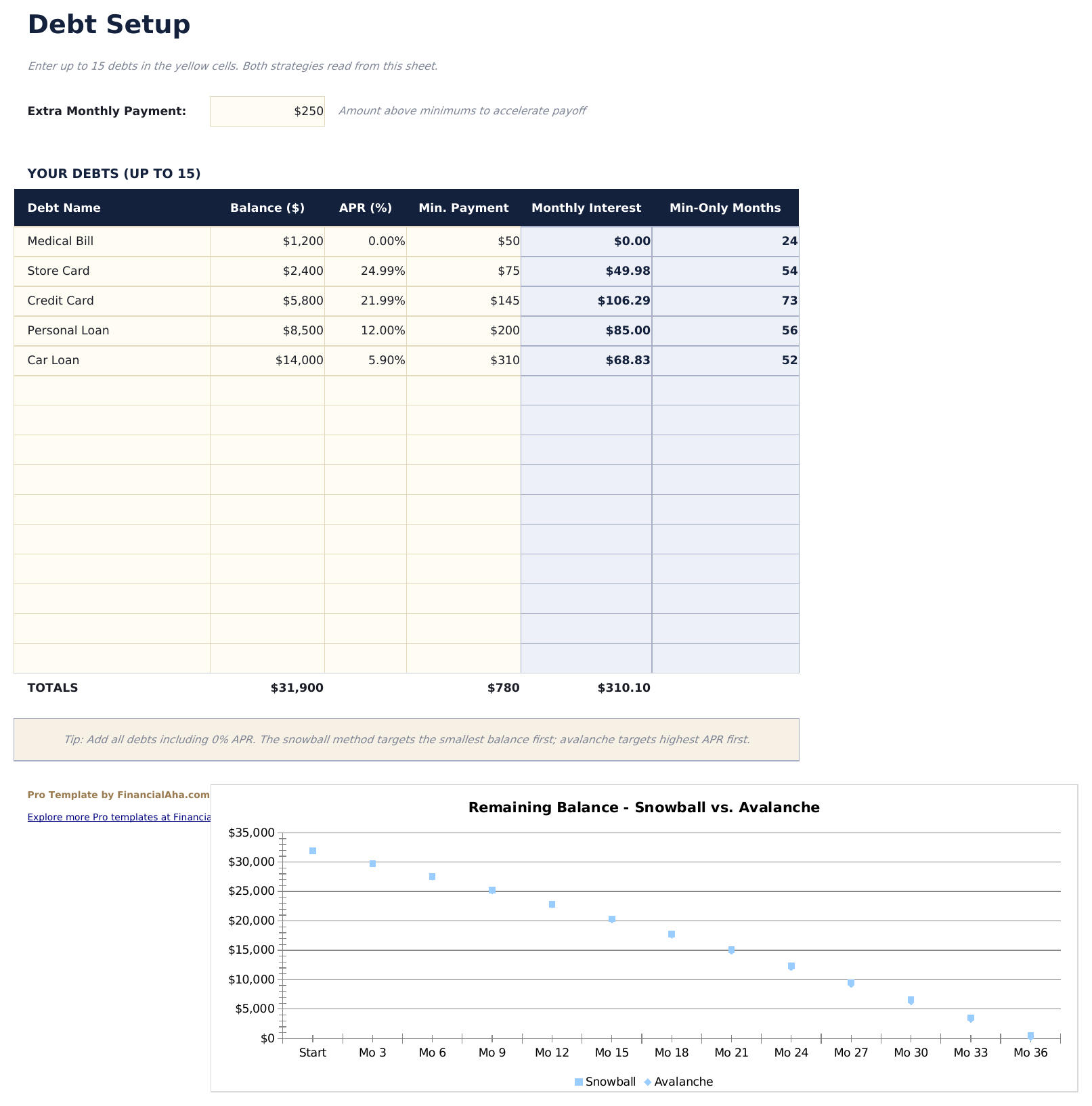Click the tip banner about snowball method
Image resolution: width=1092 pixels, height=1106 pixels.
pos(407,740)
